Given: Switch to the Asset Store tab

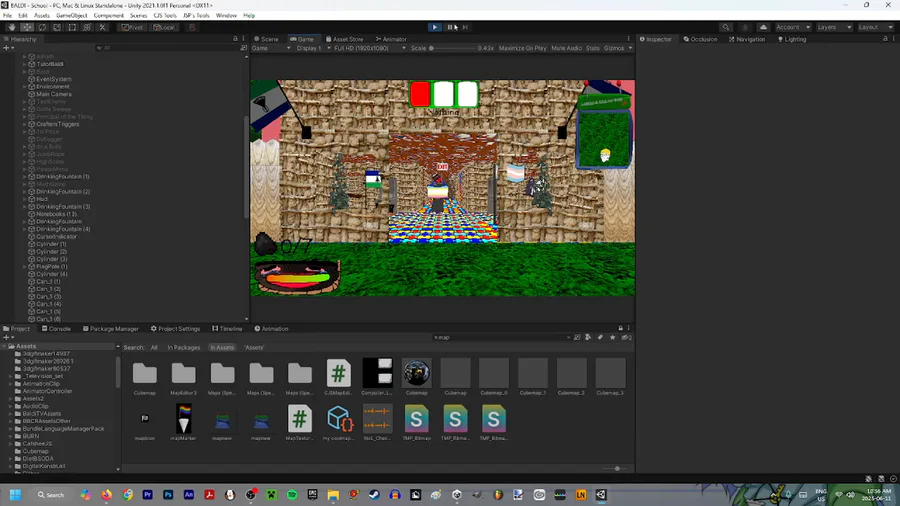Looking at the screenshot, I should pos(344,39).
